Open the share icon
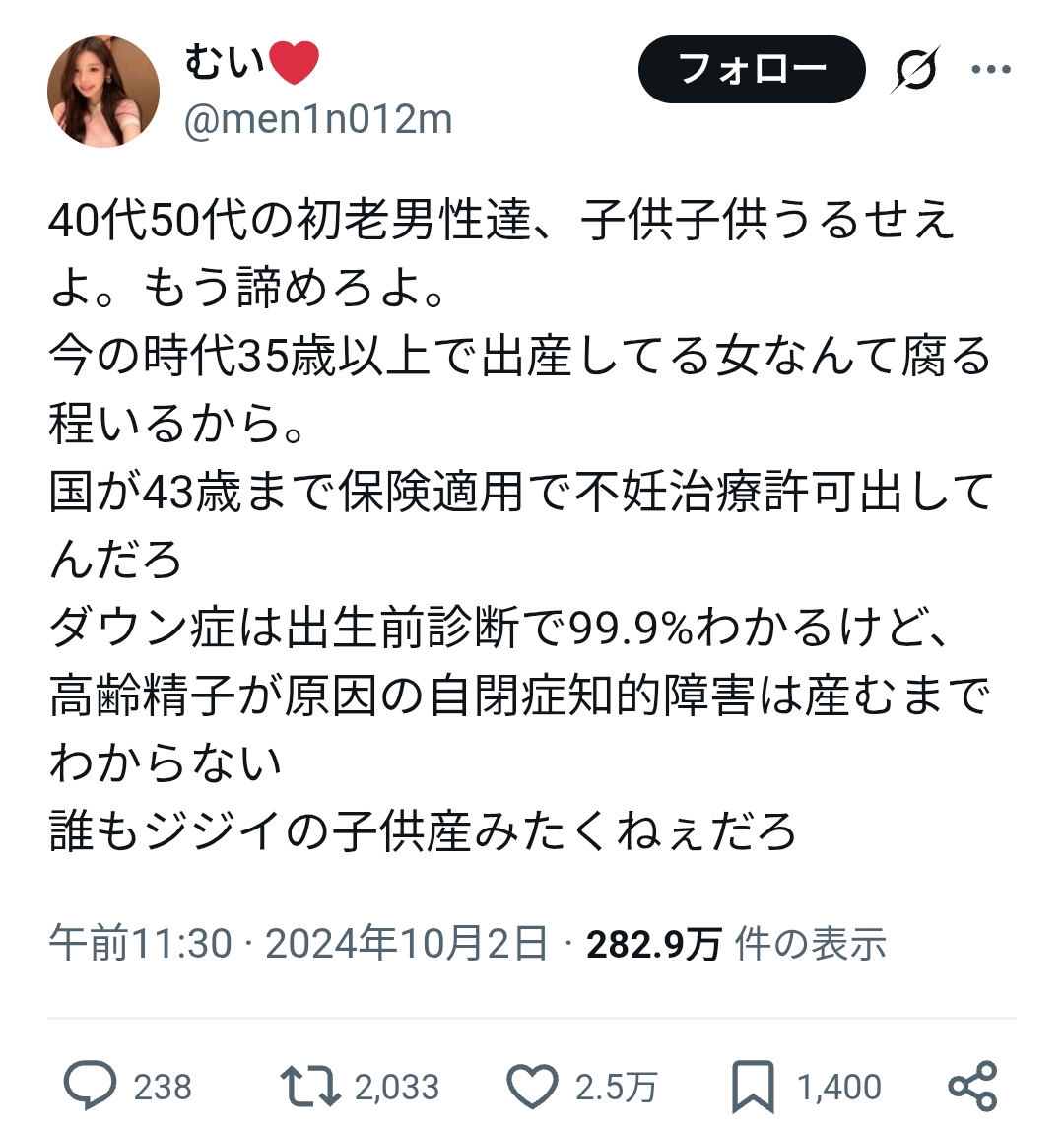 click(x=972, y=1086)
